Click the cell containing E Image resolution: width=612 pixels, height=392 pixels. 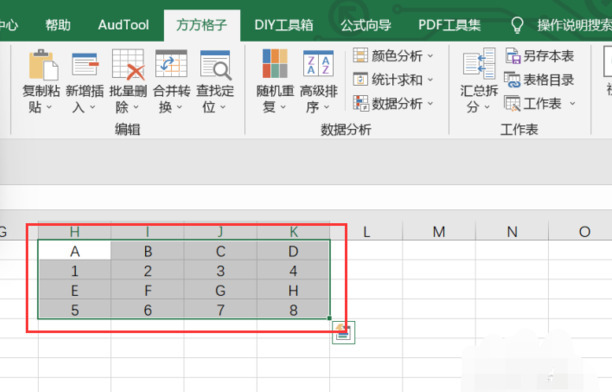tap(75, 290)
